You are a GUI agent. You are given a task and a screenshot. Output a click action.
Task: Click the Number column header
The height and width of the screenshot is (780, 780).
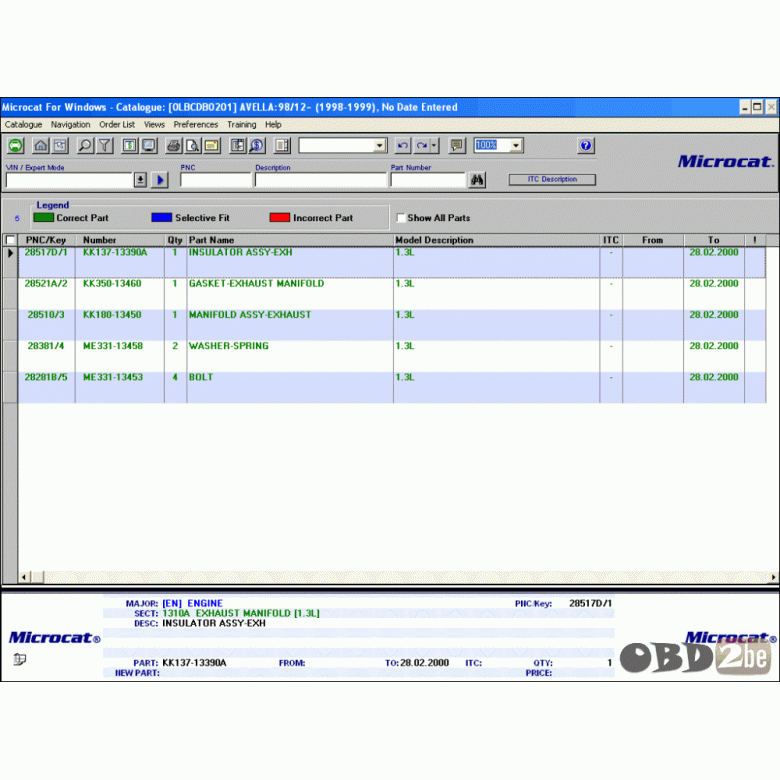pos(119,240)
